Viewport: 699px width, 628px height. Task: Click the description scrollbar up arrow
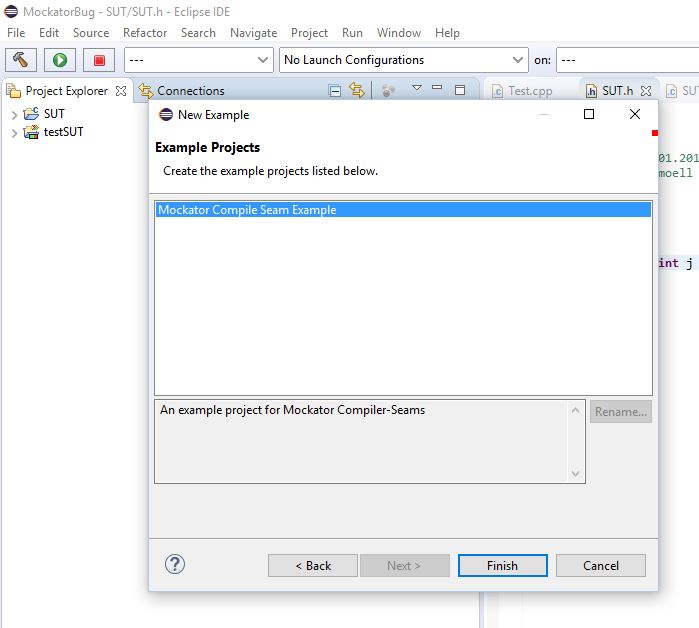[576, 410]
